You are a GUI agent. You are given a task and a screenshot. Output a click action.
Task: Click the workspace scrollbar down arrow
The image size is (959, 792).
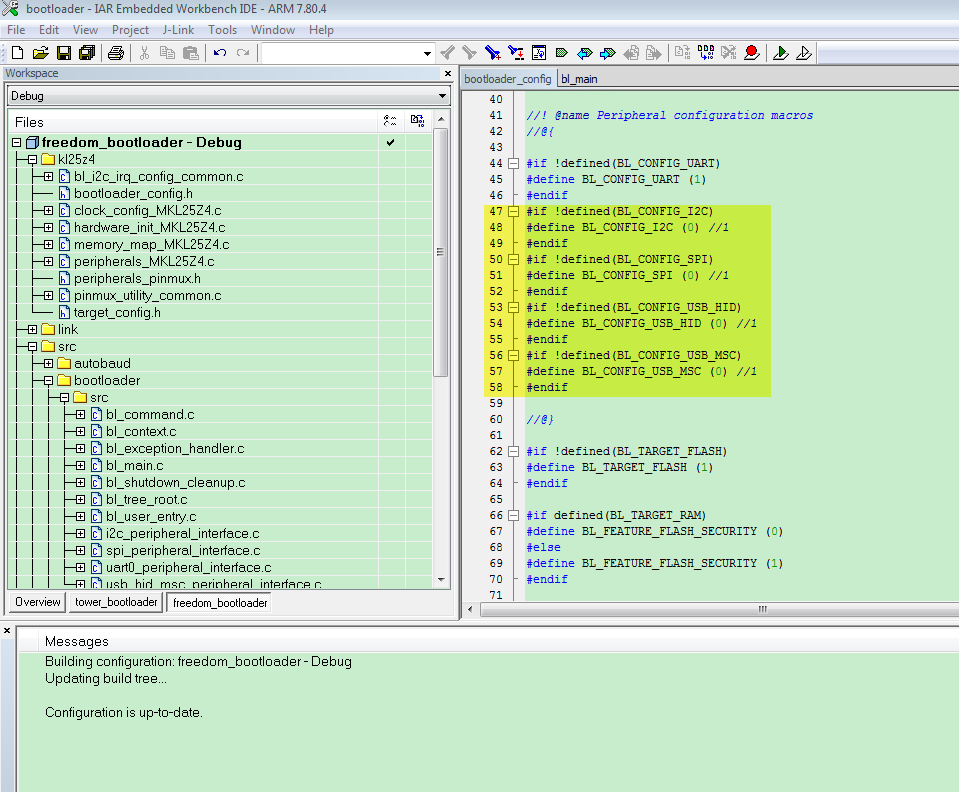click(441, 580)
